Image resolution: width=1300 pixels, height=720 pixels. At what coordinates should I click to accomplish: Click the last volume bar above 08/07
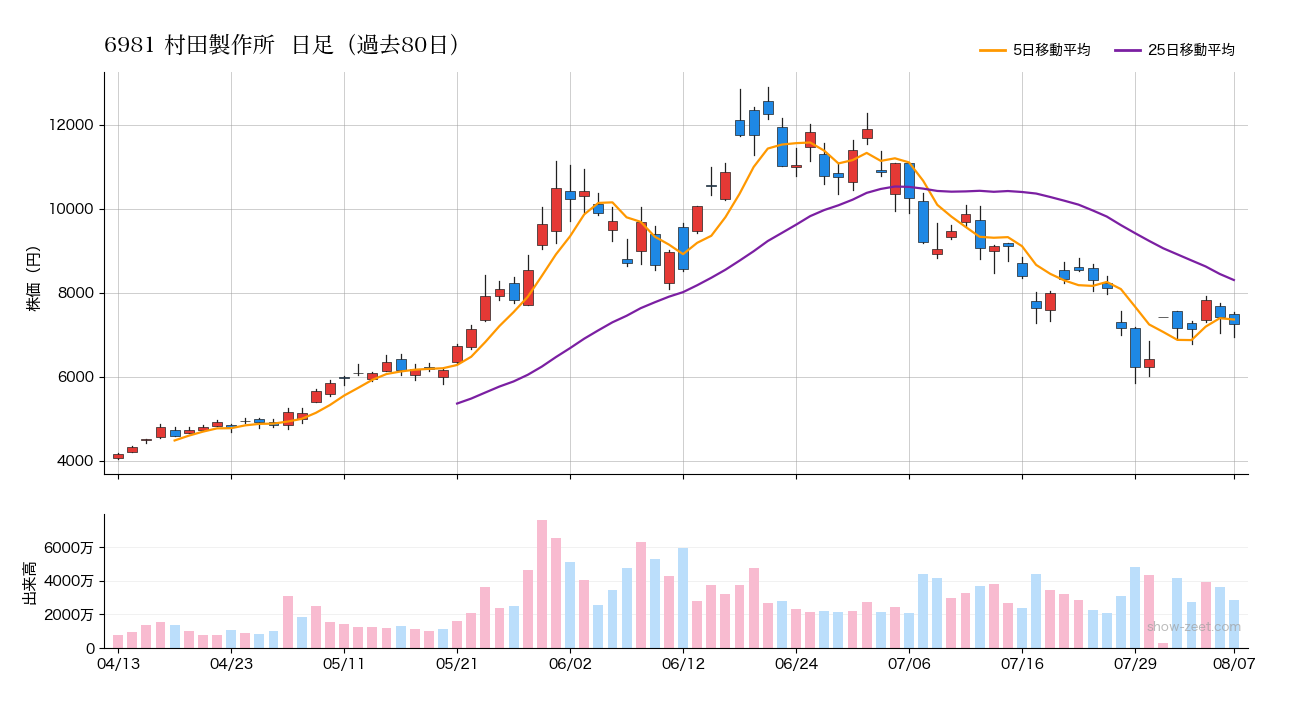coord(1234,624)
